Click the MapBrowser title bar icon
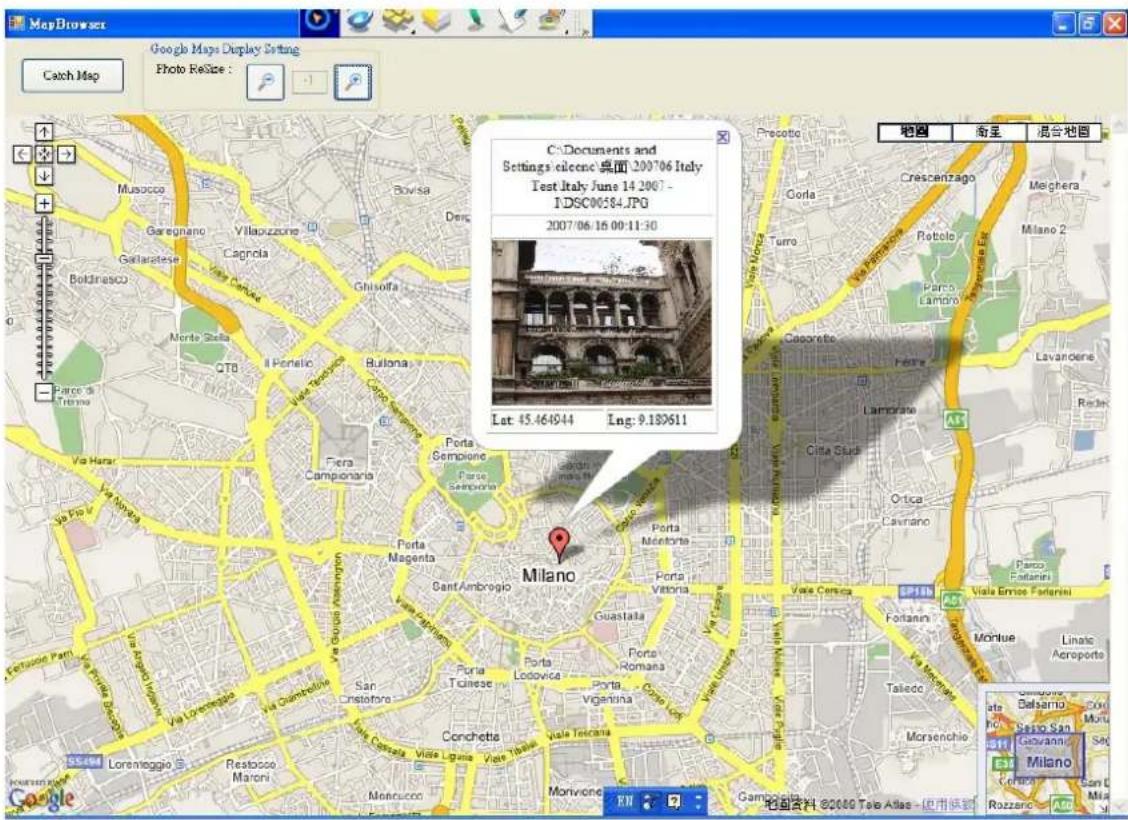The image size is (1128, 820). click(16, 23)
